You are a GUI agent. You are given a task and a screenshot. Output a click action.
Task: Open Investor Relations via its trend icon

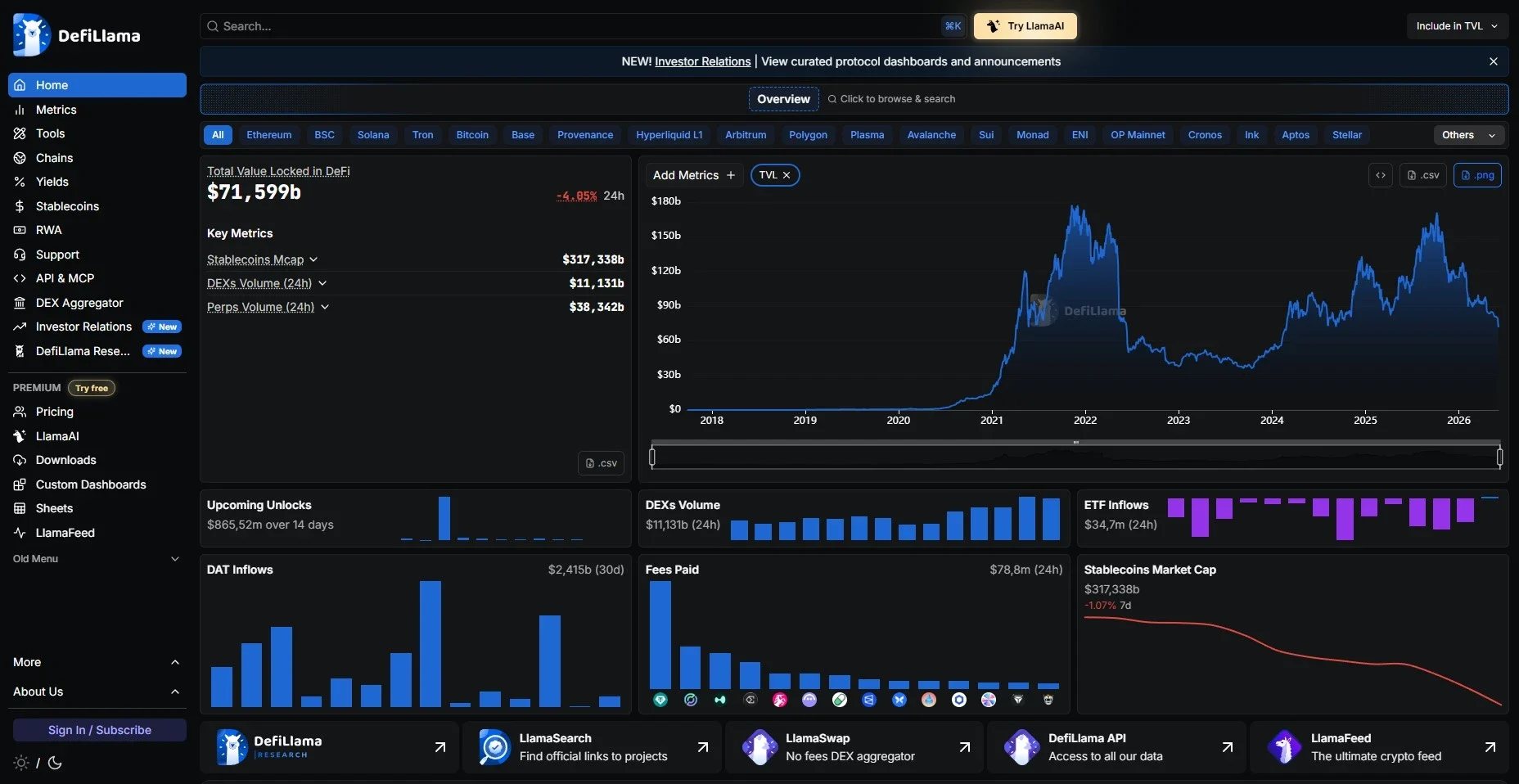(20, 327)
